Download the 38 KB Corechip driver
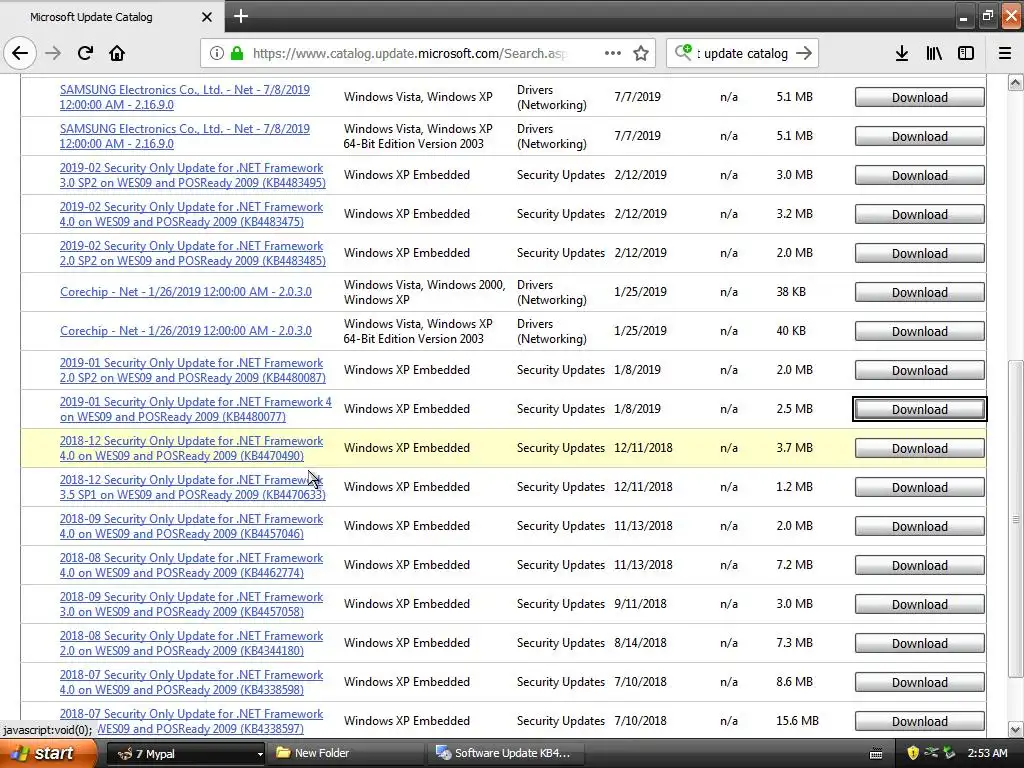 tap(920, 293)
